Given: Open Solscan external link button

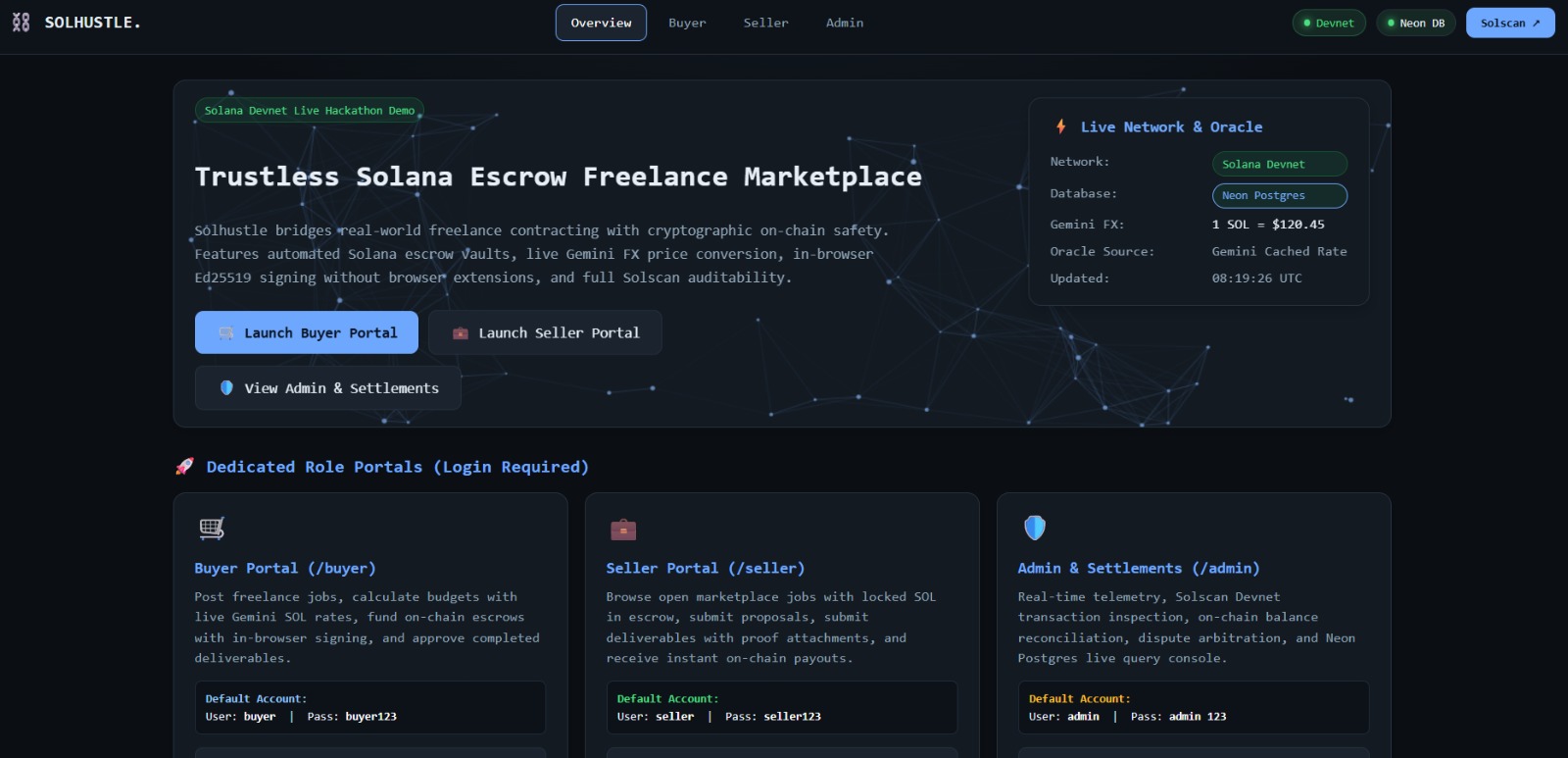Looking at the screenshot, I should pyautogui.click(x=1510, y=23).
